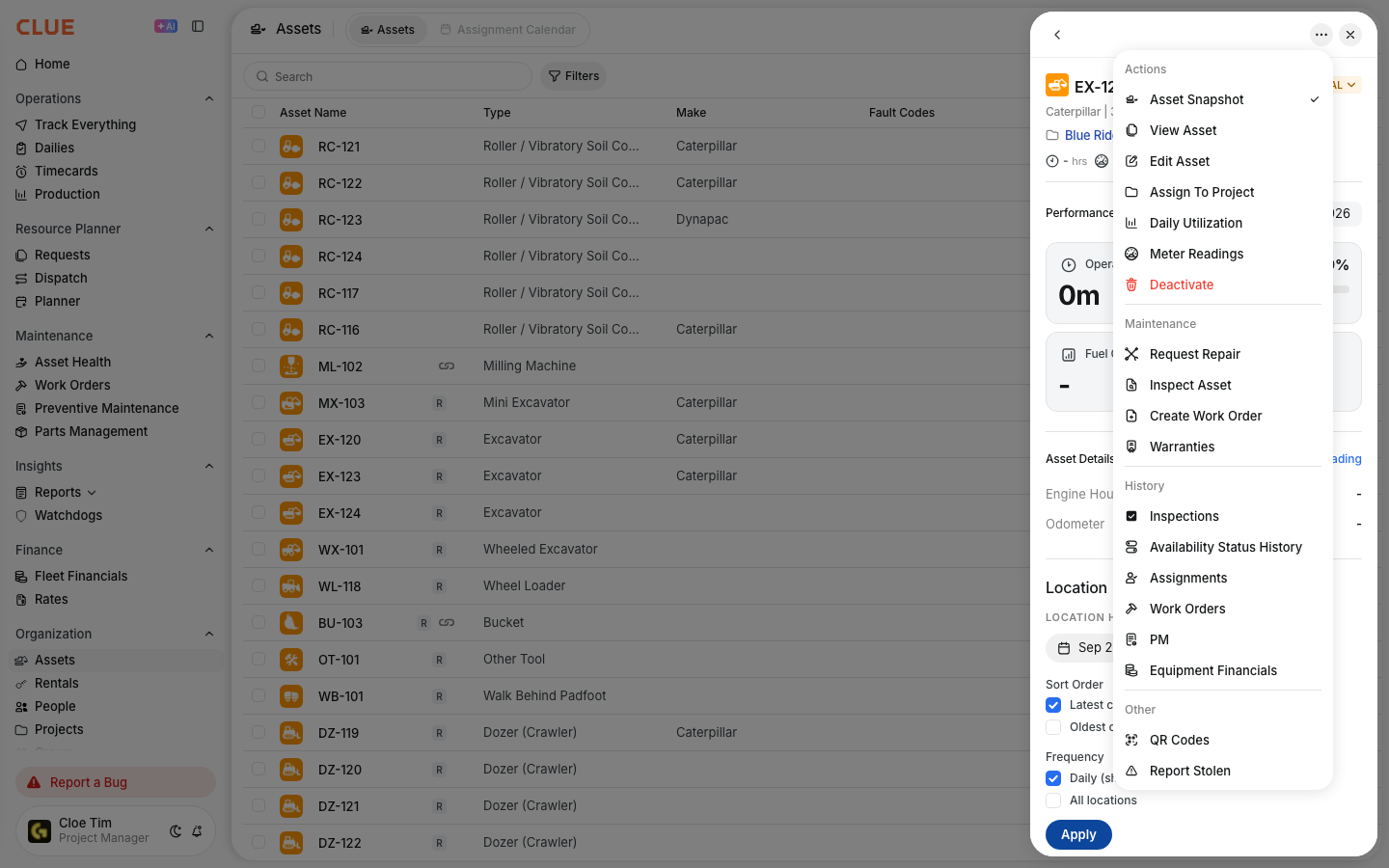Open the notifications bell icon
The height and width of the screenshot is (868, 1389).
(x=197, y=831)
